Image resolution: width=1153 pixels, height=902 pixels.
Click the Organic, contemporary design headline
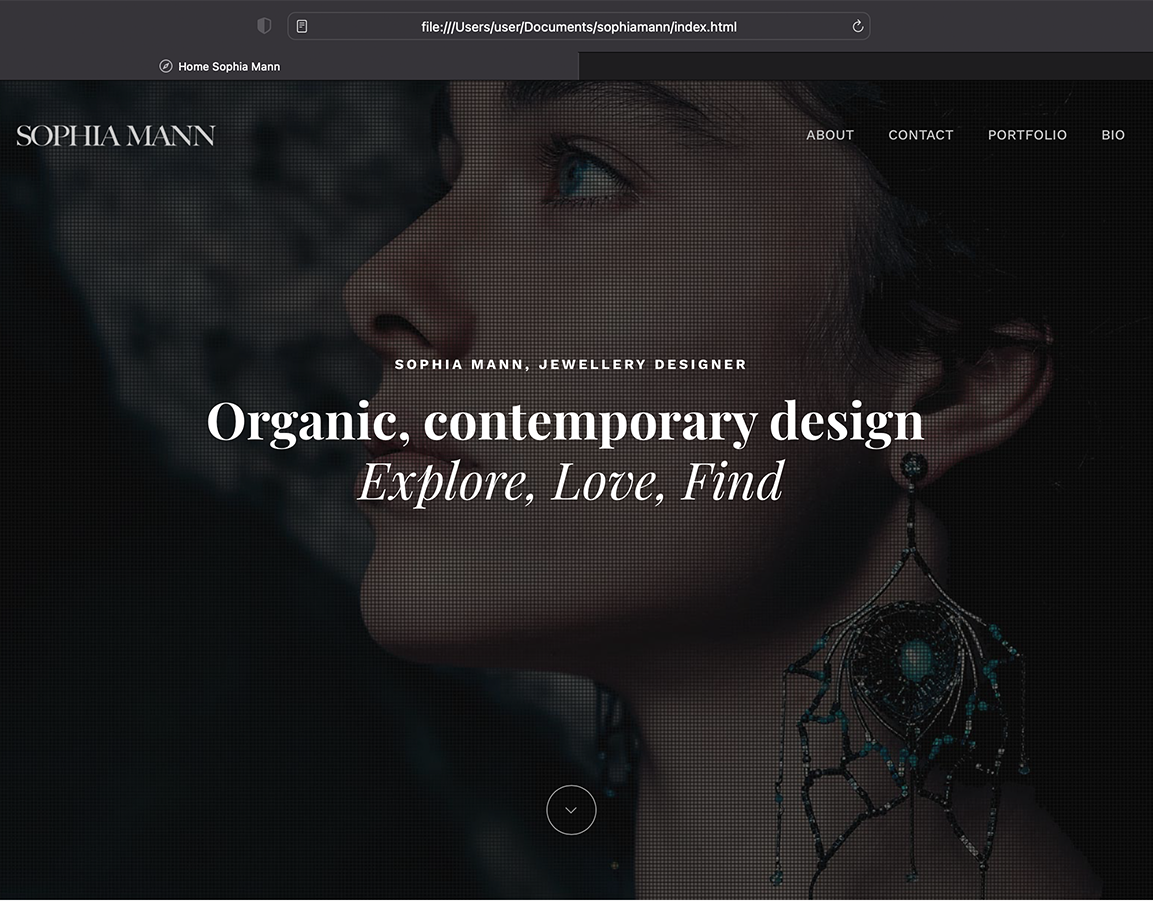pos(565,422)
